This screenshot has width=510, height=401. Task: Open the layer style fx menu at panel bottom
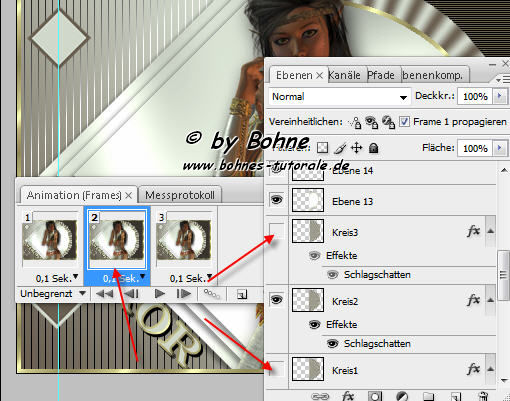point(347,396)
